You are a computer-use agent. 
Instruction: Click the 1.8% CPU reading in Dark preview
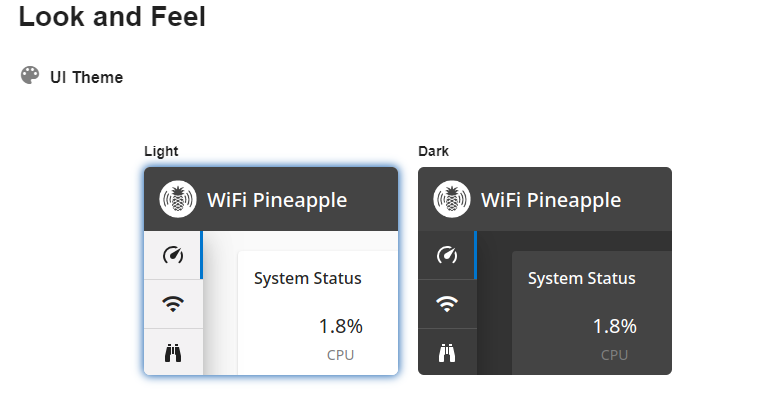[x=614, y=326]
